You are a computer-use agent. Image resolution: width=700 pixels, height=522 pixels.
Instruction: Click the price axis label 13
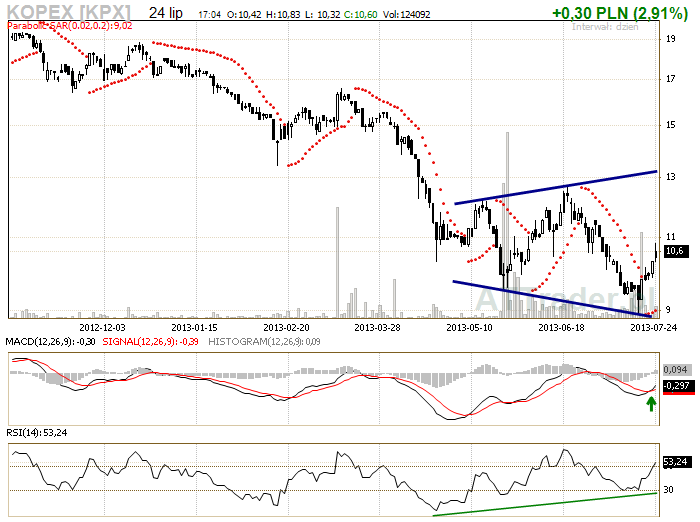671,177
